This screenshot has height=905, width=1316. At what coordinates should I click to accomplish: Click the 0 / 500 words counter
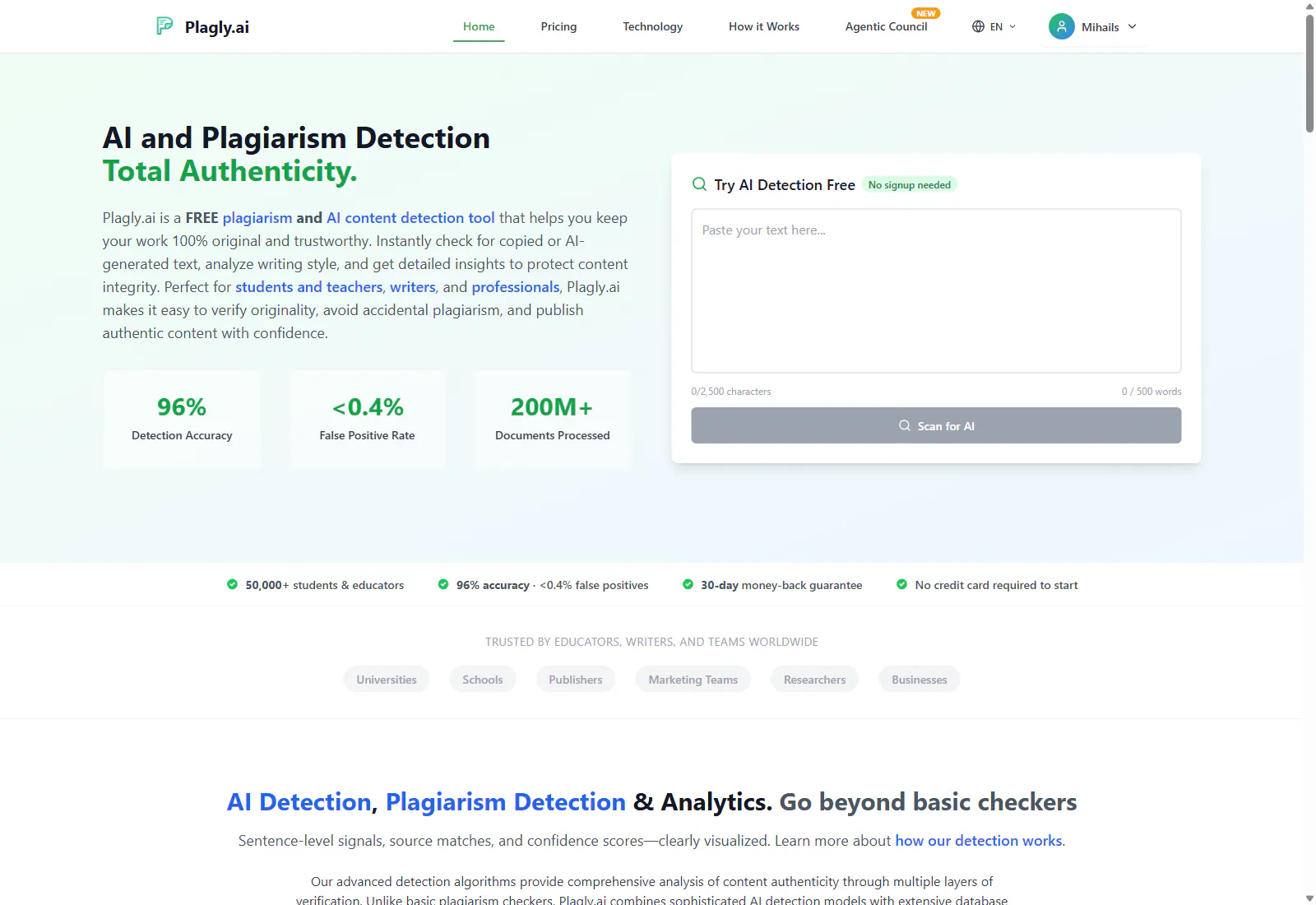pos(1151,392)
